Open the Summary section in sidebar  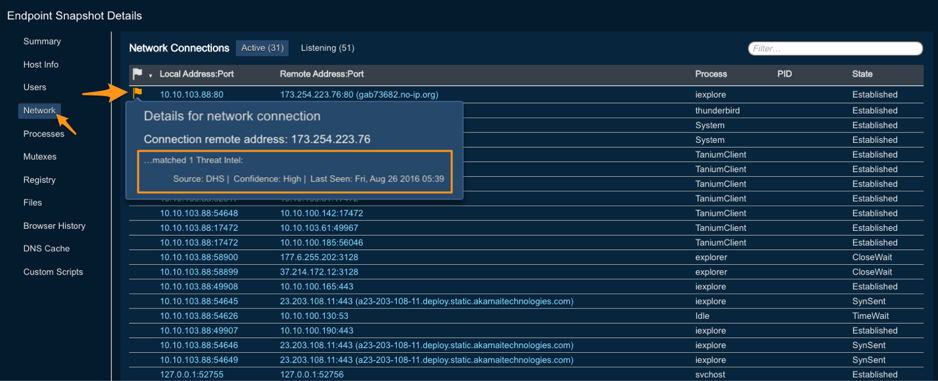42,41
